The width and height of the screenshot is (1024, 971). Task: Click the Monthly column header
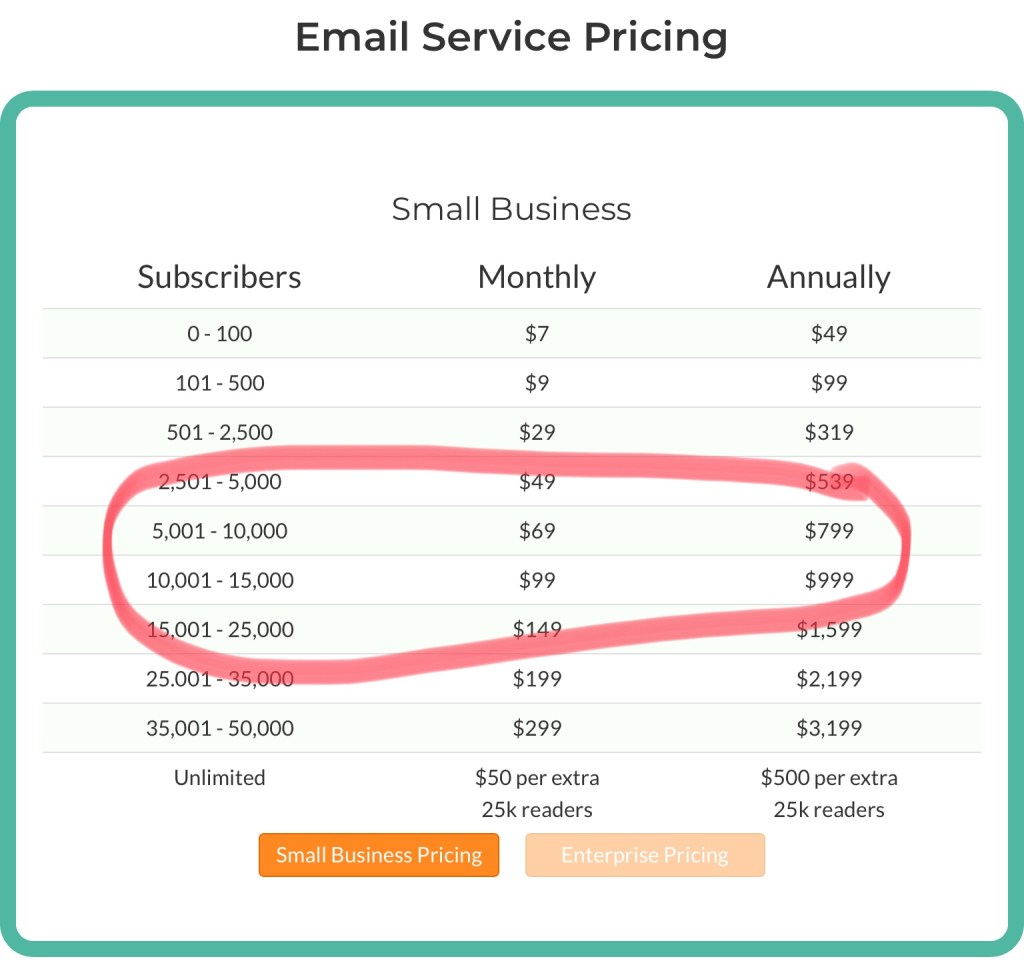coord(537,277)
